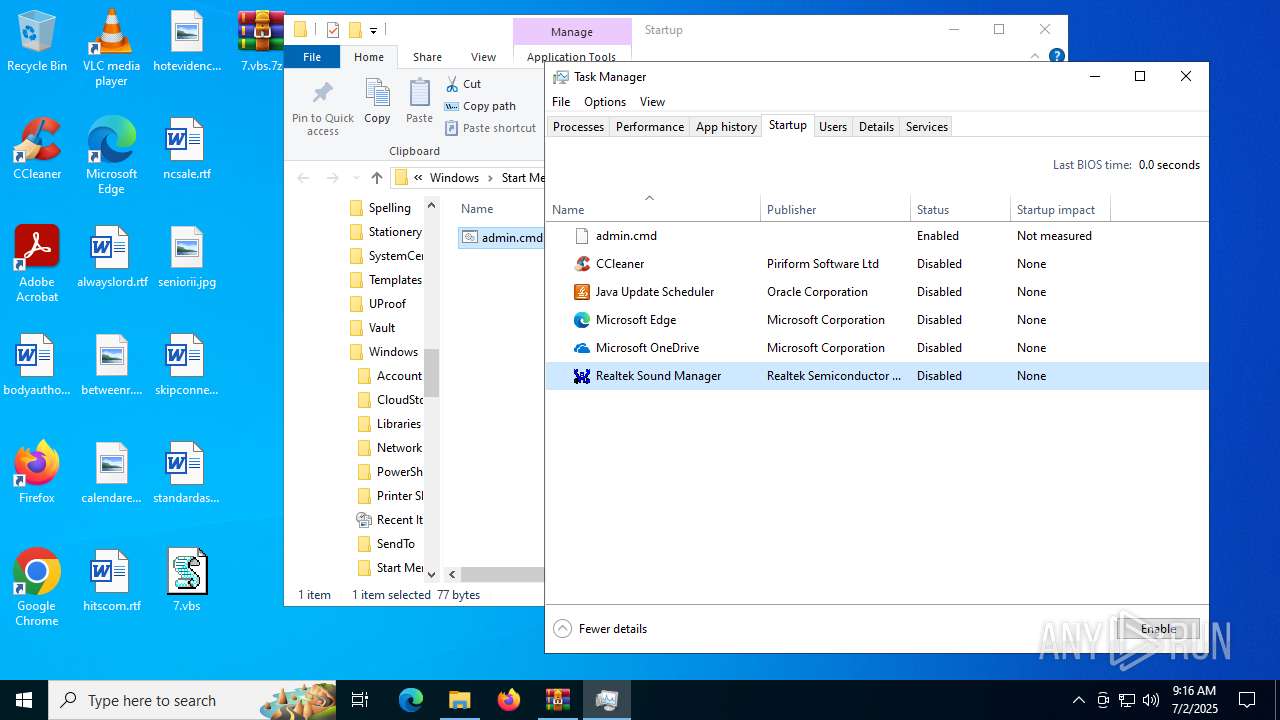Open Task Manager Options menu
The height and width of the screenshot is (720, 1280).
click(x=605, y=102)
